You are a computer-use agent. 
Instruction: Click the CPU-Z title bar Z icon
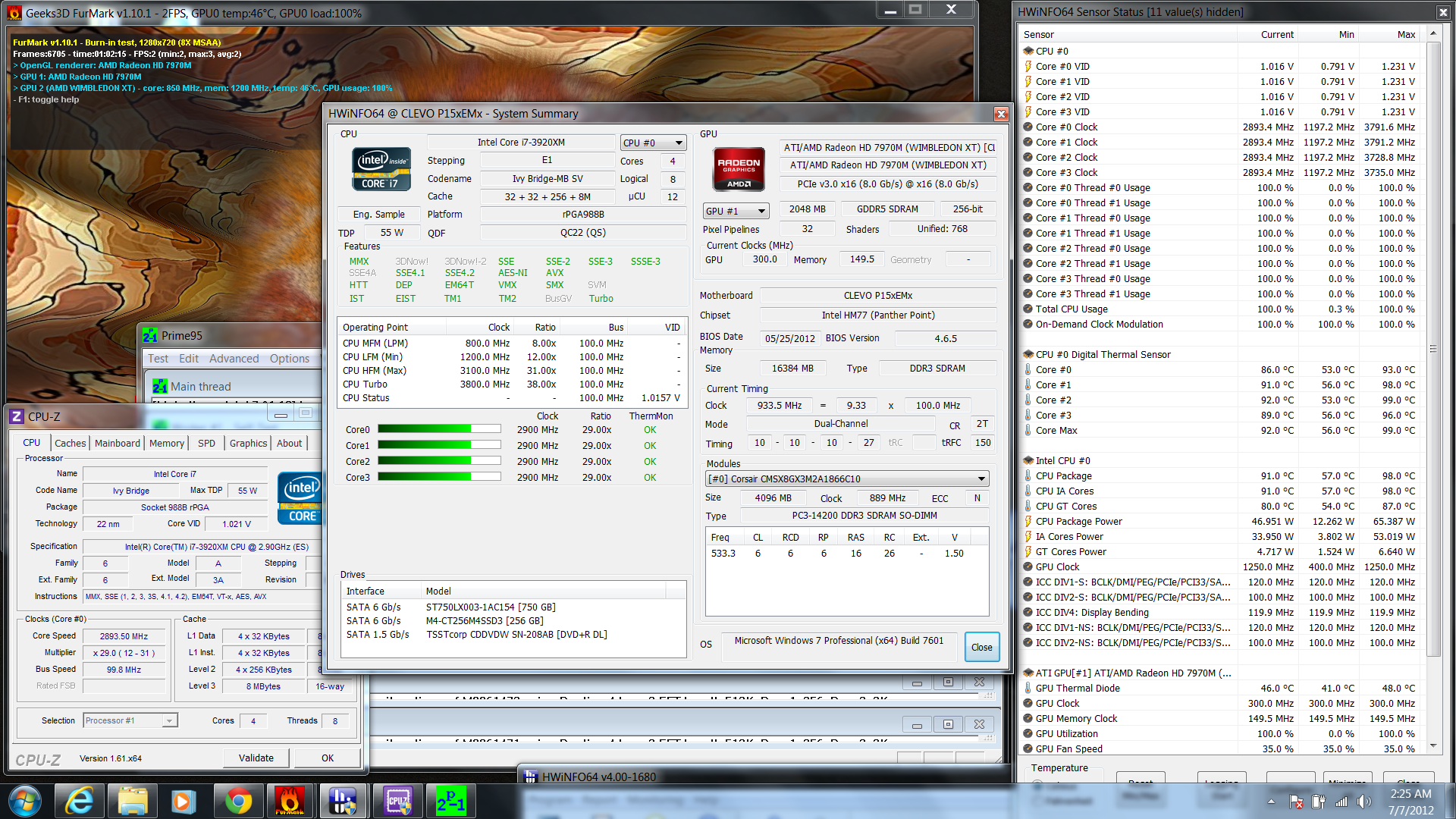[16, 416]
